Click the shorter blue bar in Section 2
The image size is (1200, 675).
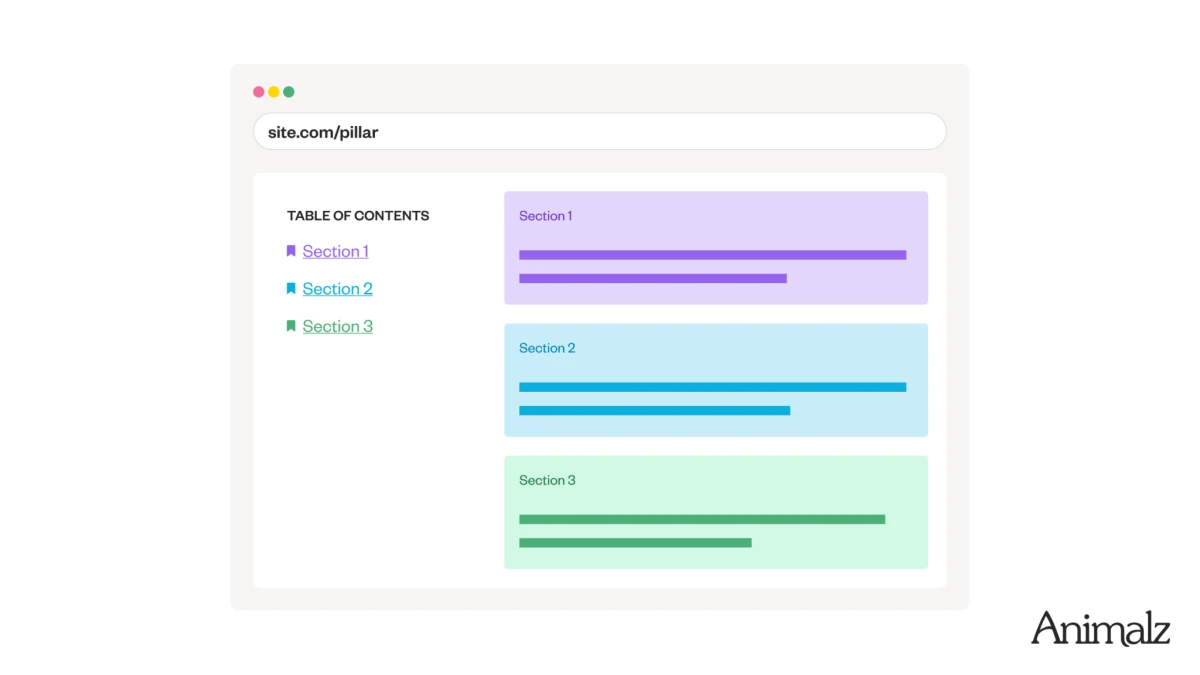tap(654, 410)
